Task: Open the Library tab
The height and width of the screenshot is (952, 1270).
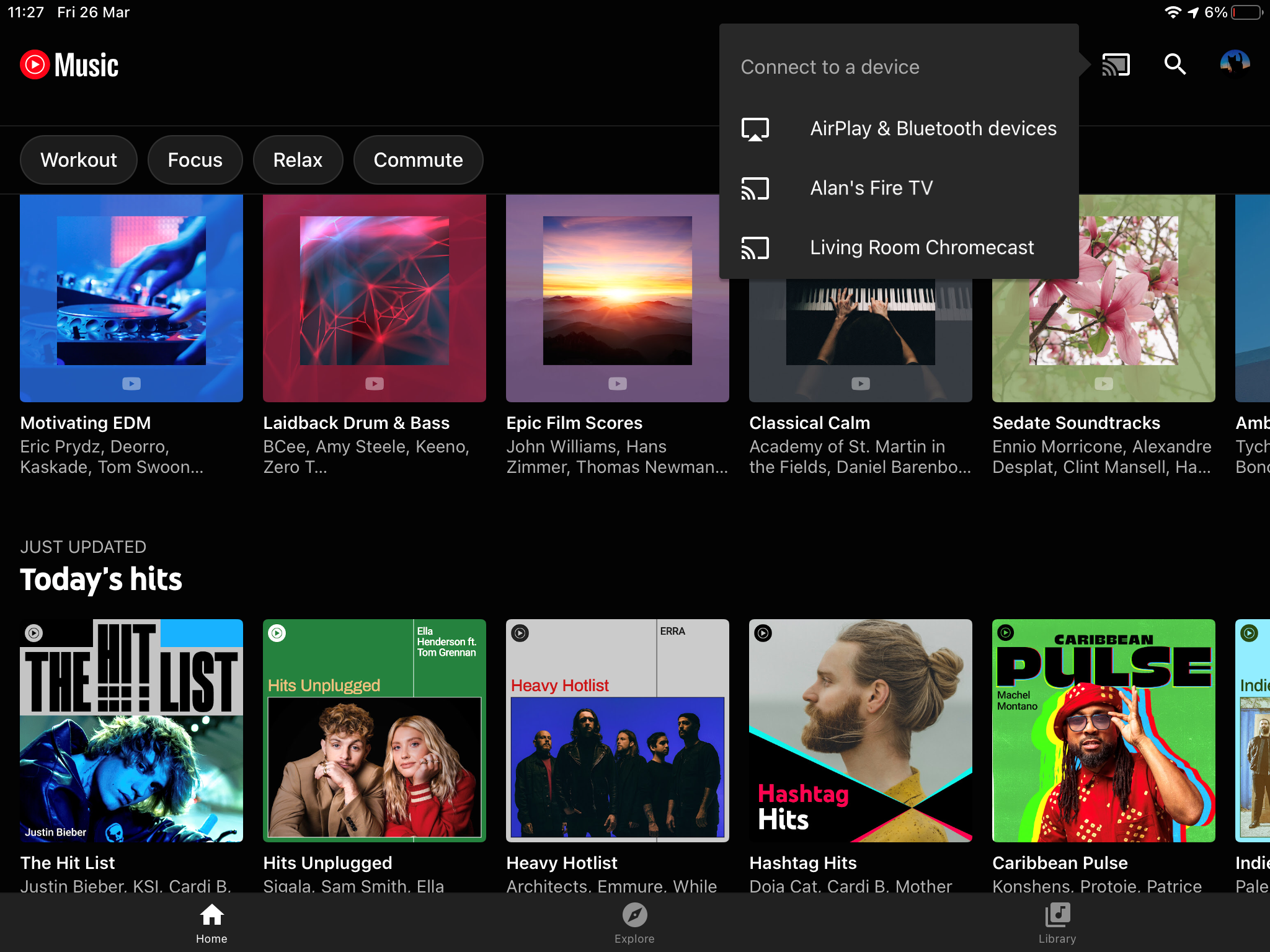Action: pos(1057,923)
